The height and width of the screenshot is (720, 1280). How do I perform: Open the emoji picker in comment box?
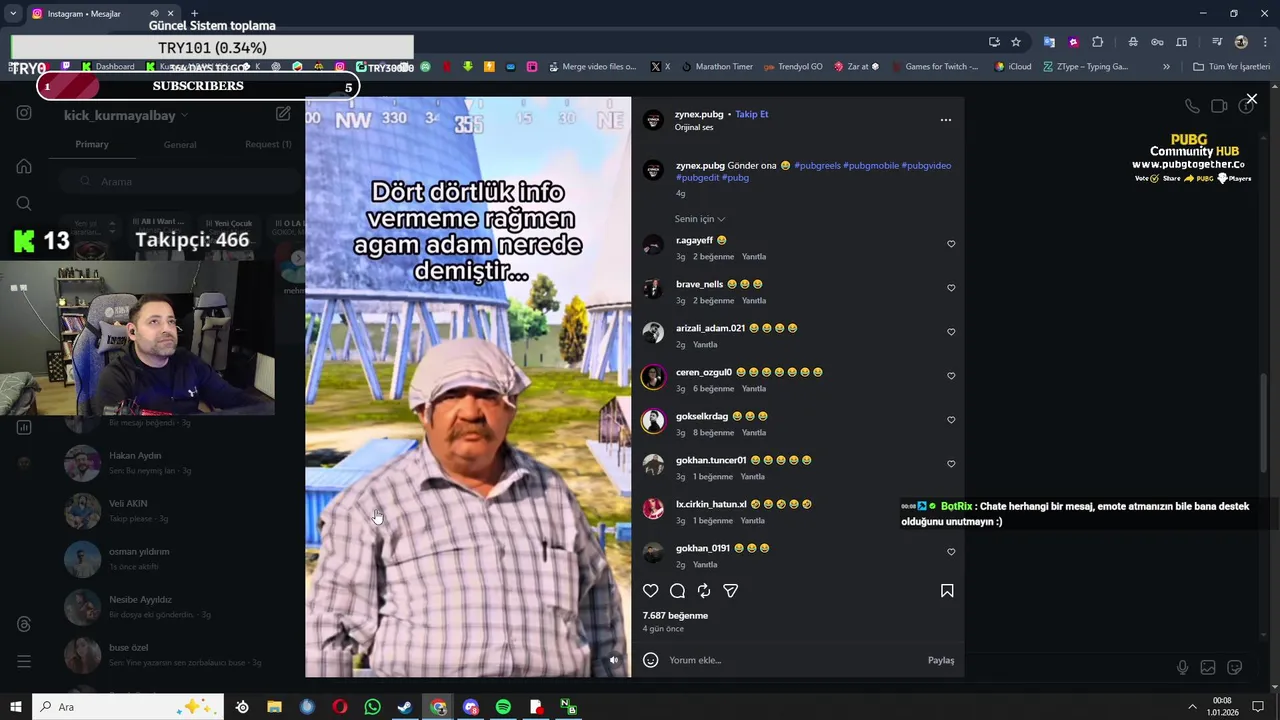pyautogui.click(x=651, y=660)
